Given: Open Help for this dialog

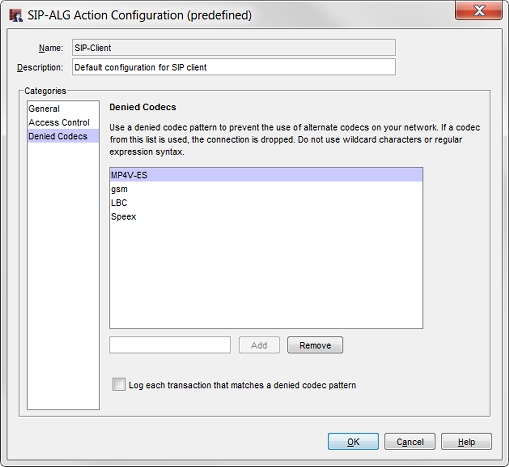Looking at the screenshot, I should [x=466, y=442].
